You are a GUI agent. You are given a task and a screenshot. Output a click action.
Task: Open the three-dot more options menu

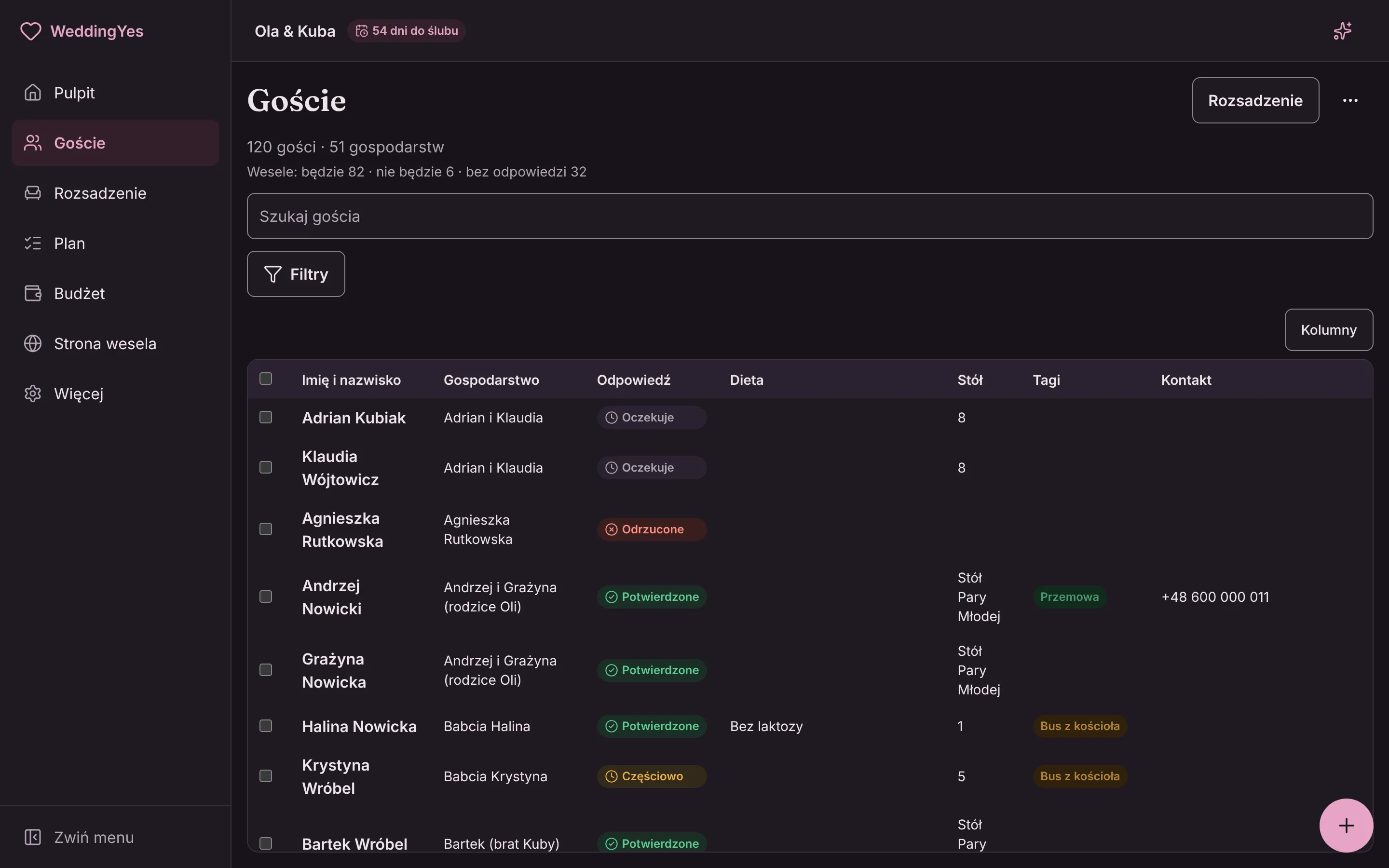coord(1350,100)
